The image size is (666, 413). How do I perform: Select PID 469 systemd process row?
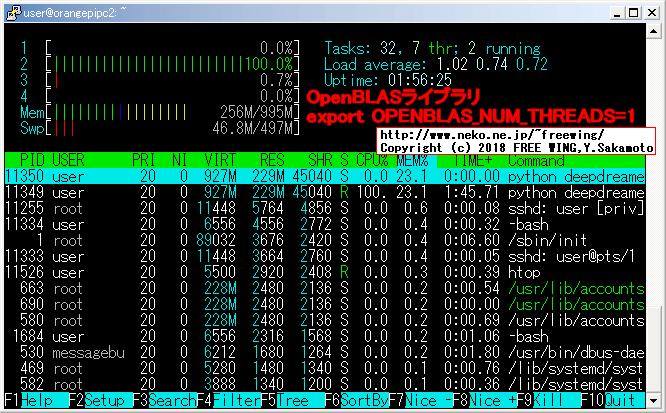tap(325, 368)
